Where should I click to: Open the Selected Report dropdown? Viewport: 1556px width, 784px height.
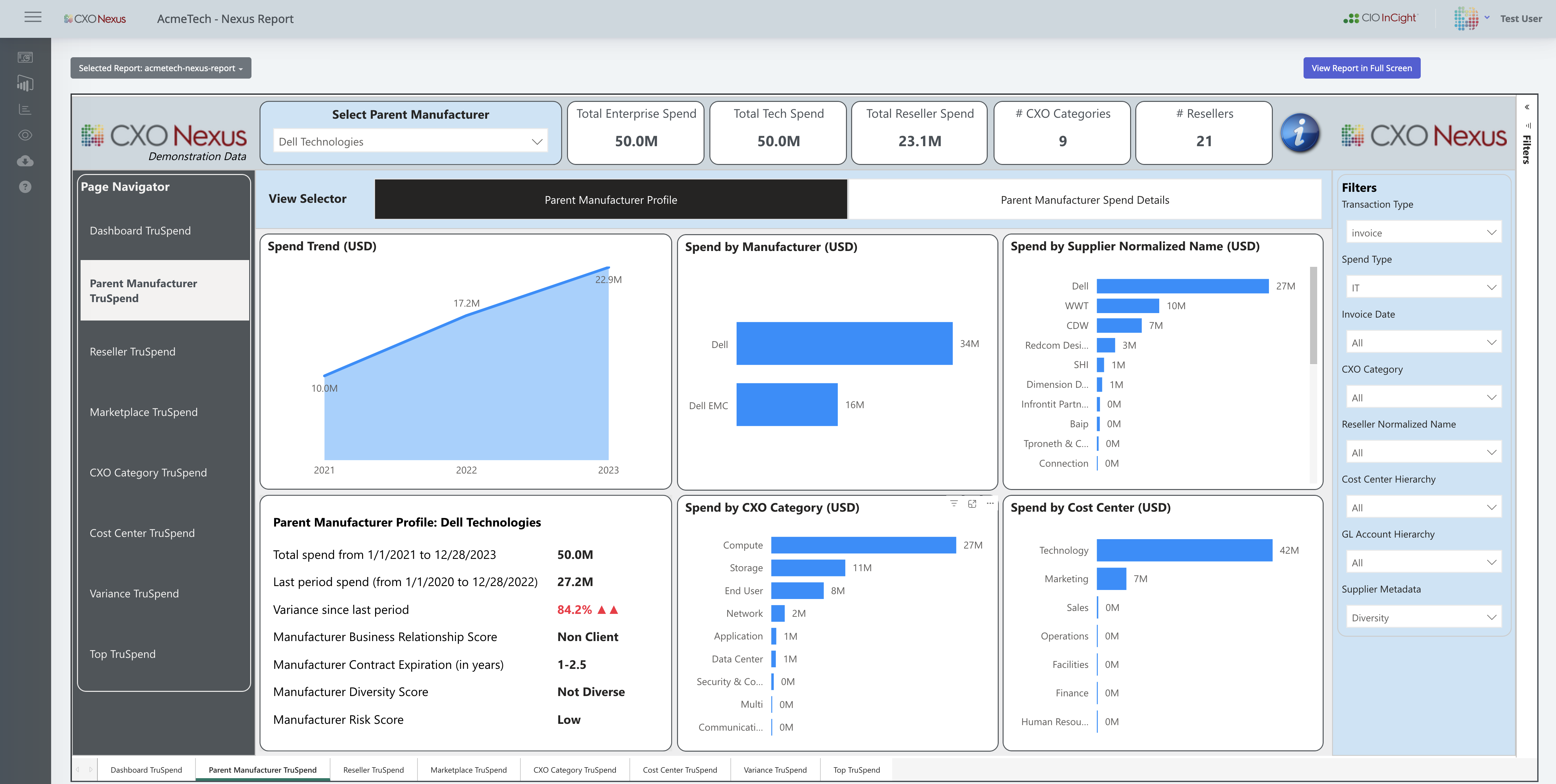click(161, 68)
